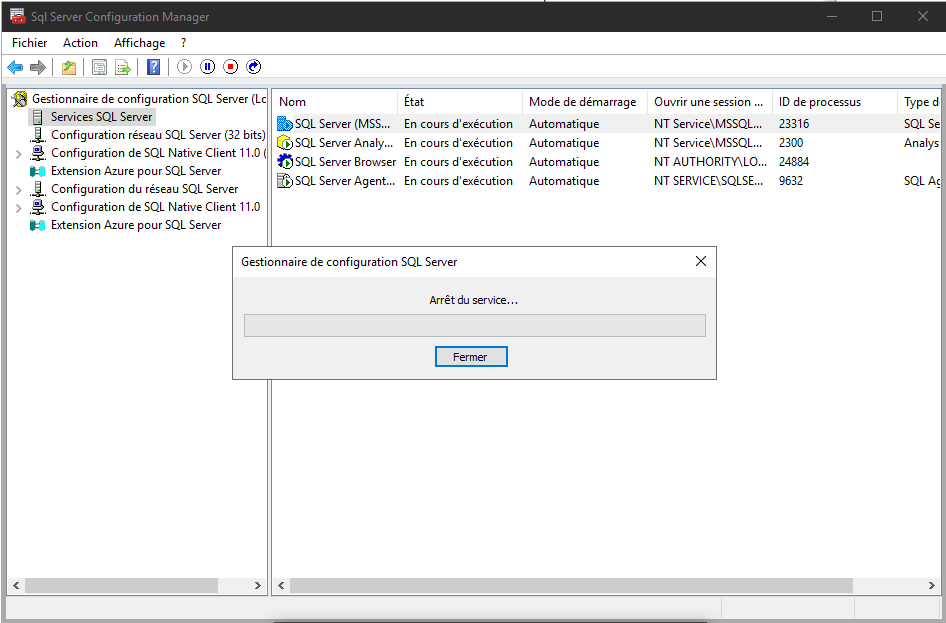Expand the last Configuration de SQL Native Client 11.0 node
Viewport: 946px width, 623px height.
19,208
